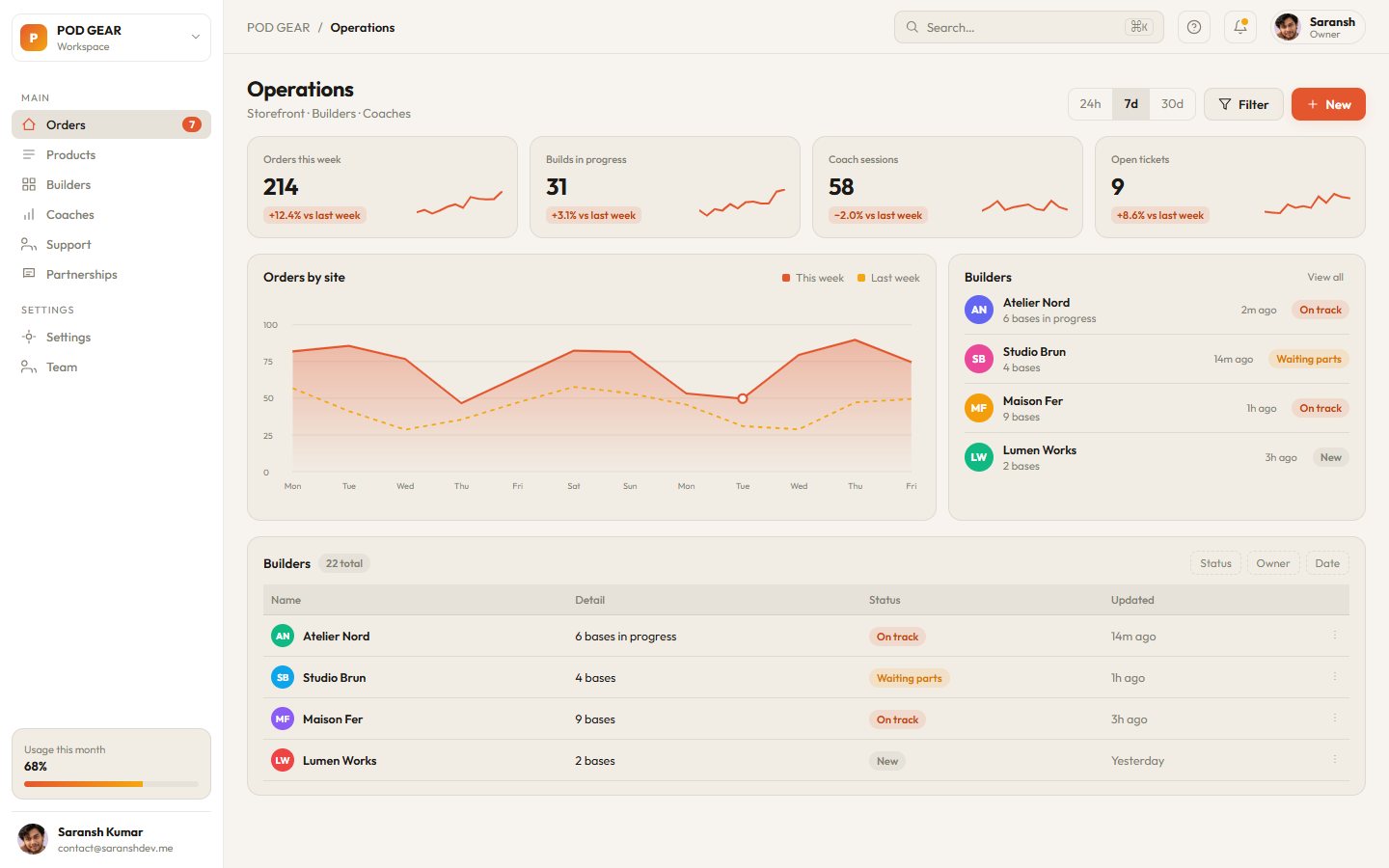The height and width of the screenshot is (868, 1389).
Task: Click View all in Builders panel
Action: pos(1325,277)
